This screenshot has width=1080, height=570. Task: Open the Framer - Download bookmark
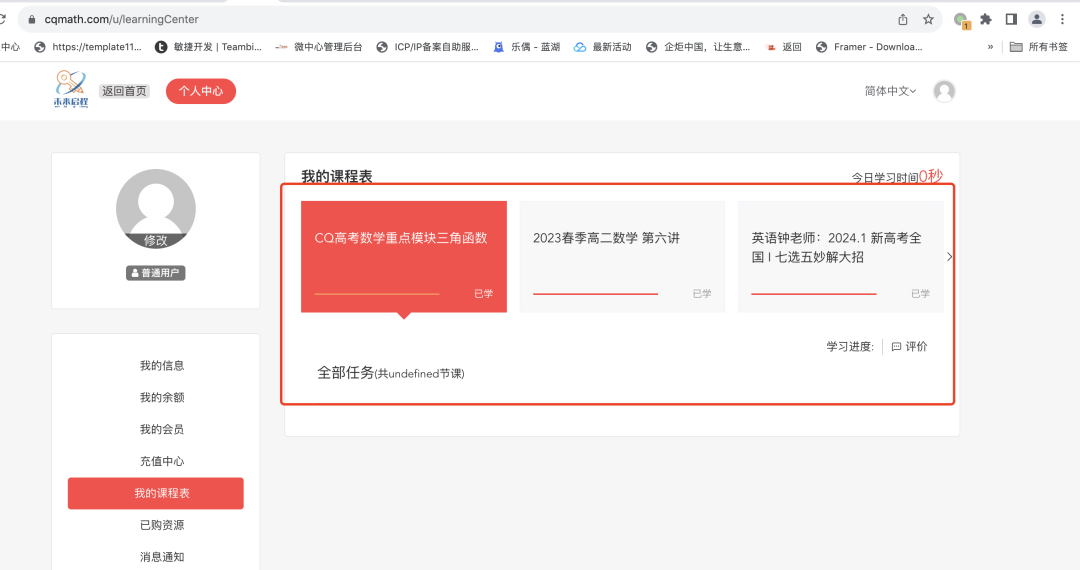pyautogui.click(x=869, y=47)
